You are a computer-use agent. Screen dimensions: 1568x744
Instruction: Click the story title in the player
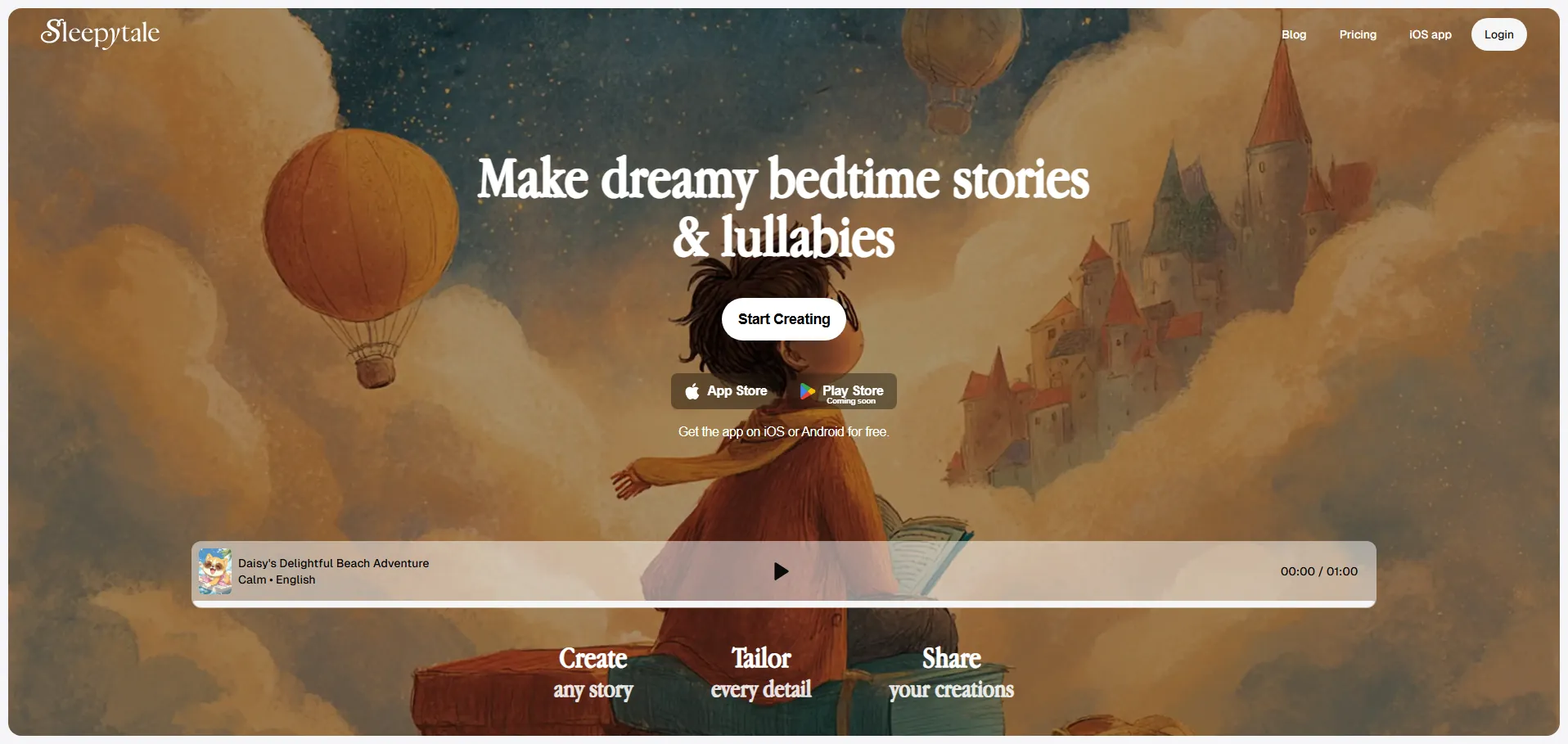pyautogui.click(x=333, y=563)
